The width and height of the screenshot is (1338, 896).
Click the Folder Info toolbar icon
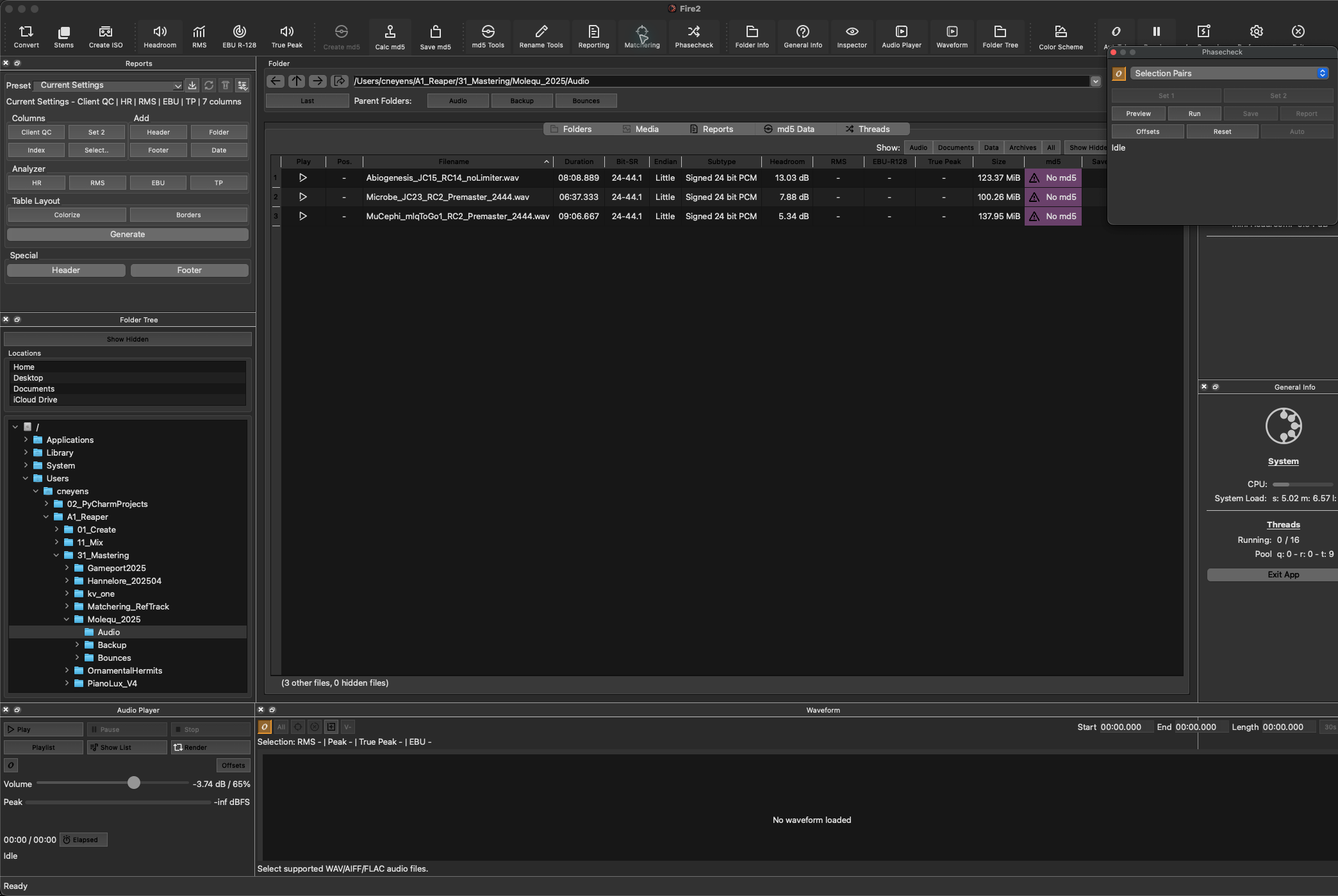pyautogui.click(x=752, y=37)
